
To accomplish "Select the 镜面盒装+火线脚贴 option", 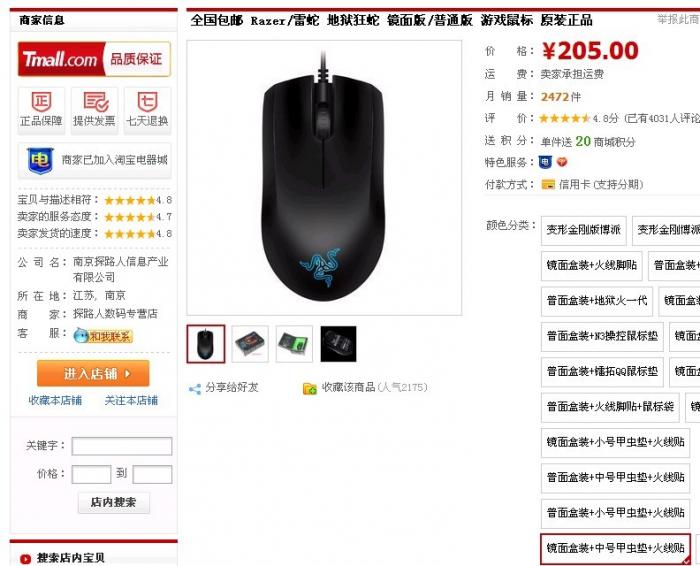I will coord(592,266).
